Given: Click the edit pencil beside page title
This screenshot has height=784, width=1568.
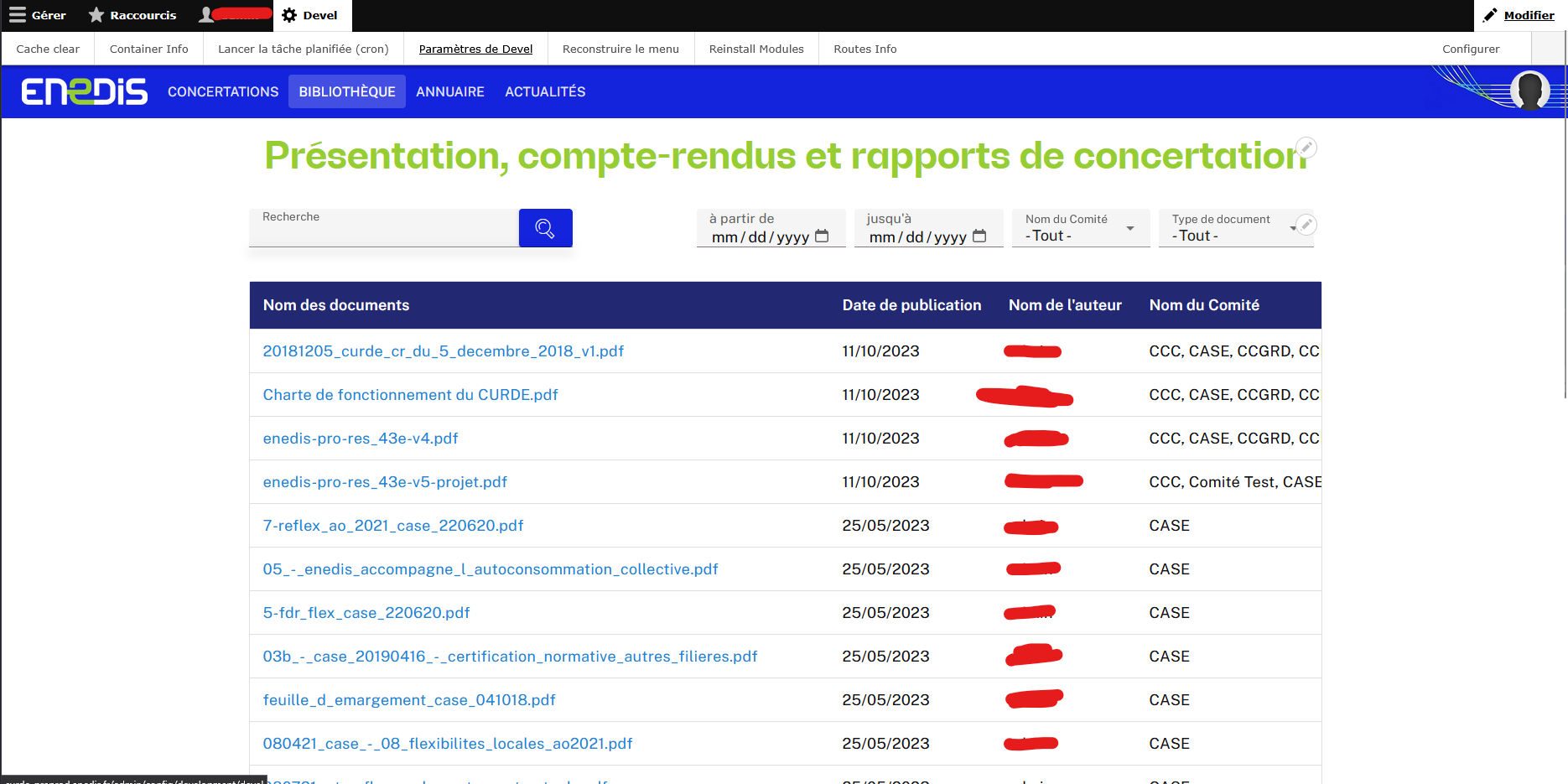Looking at the screenshot, I should (1306, 148).
